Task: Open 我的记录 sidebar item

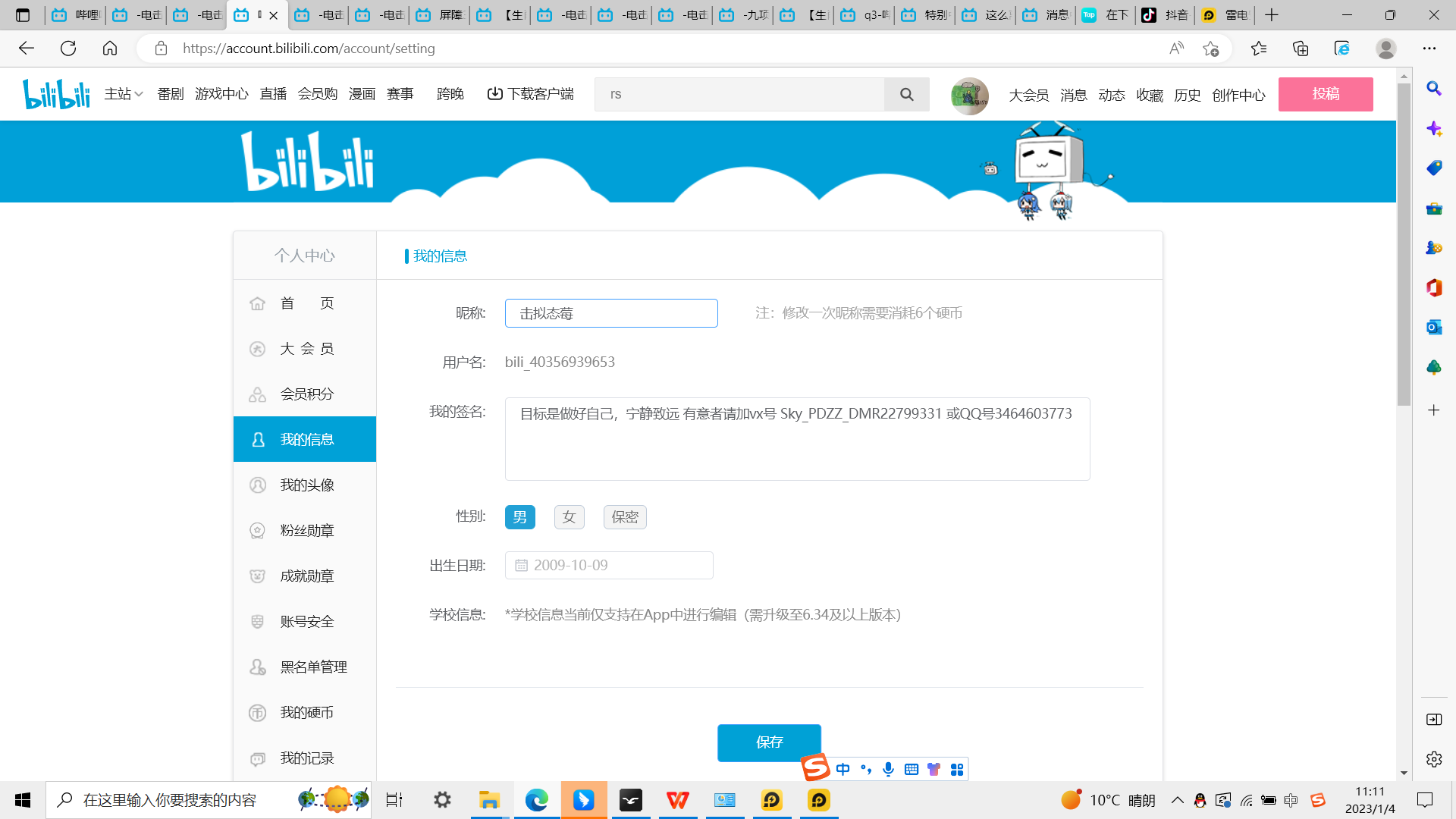Action: coord(305,758)
